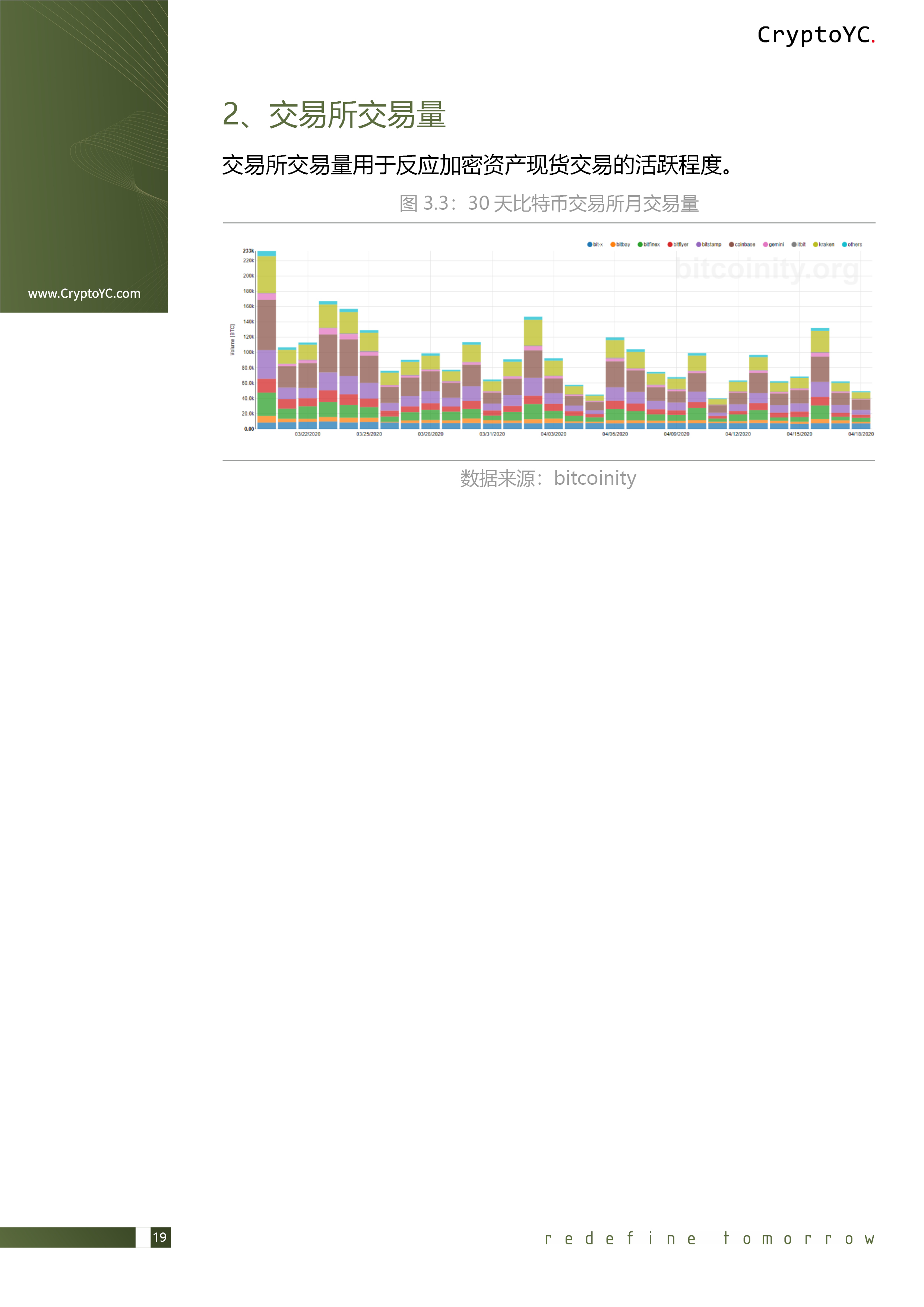Click the 03/25/2020 x-axis date label
Viewport: 924px width, 1307px height.
pyautogui.click(x=369, y=434)
